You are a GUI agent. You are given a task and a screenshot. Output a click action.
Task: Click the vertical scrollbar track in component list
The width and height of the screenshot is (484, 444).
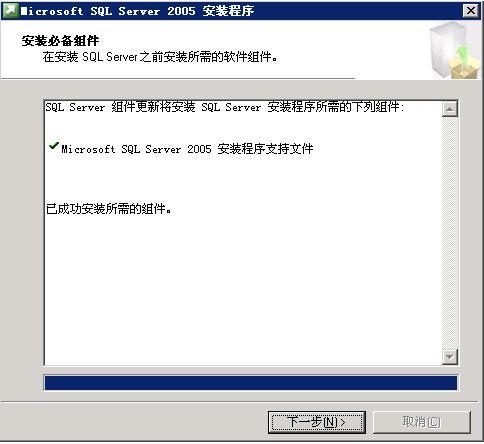click(x=450, y=233)
